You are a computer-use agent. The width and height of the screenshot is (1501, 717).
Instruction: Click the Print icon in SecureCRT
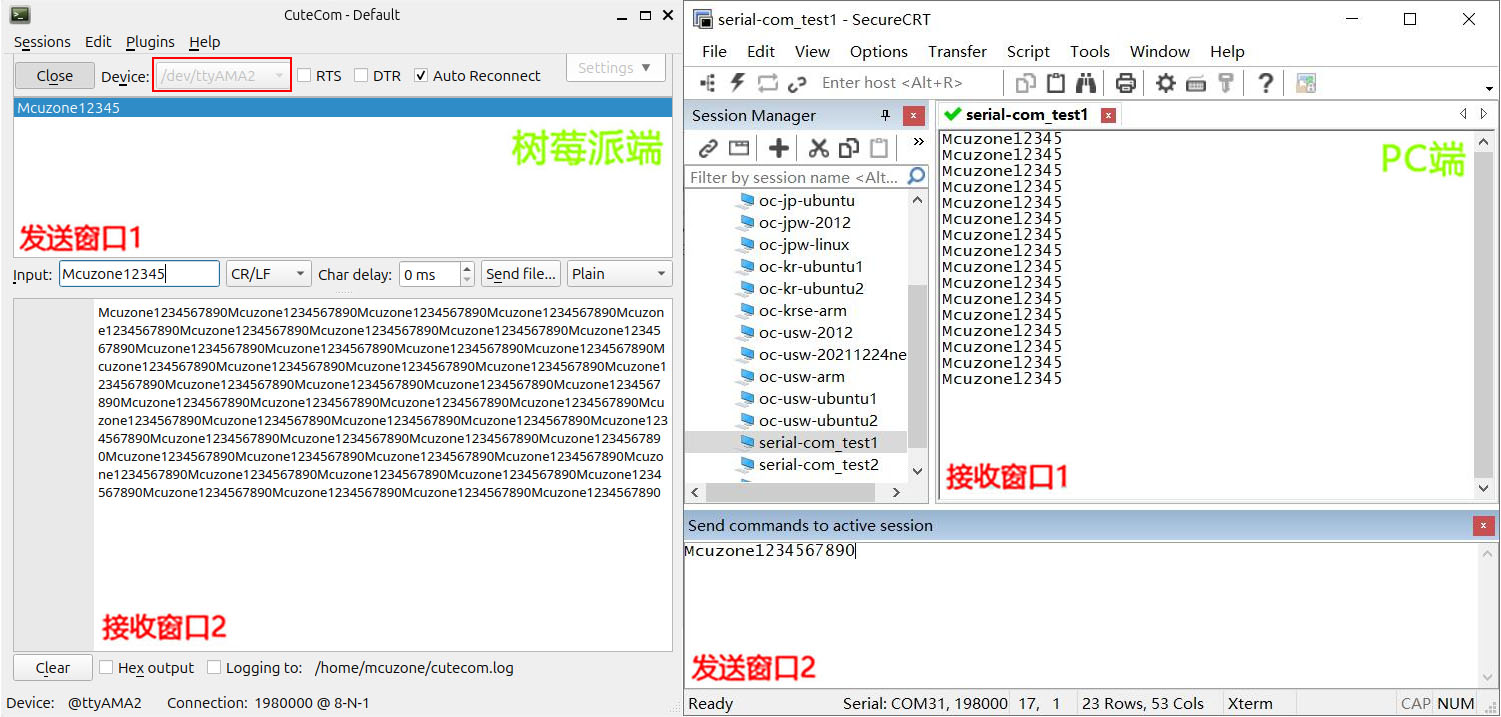[x=1126, y=83]
